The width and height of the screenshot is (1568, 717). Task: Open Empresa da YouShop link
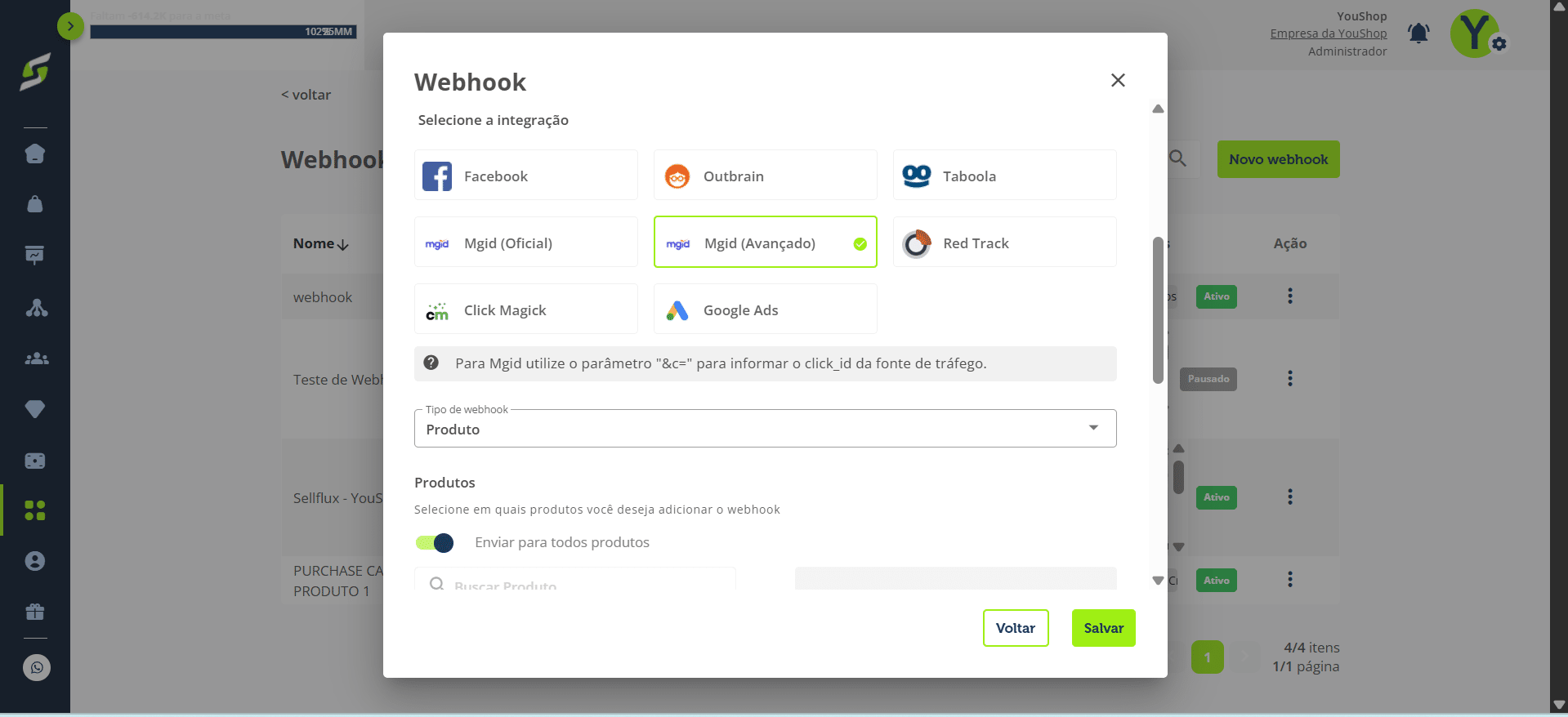(x=1329, y=33)
